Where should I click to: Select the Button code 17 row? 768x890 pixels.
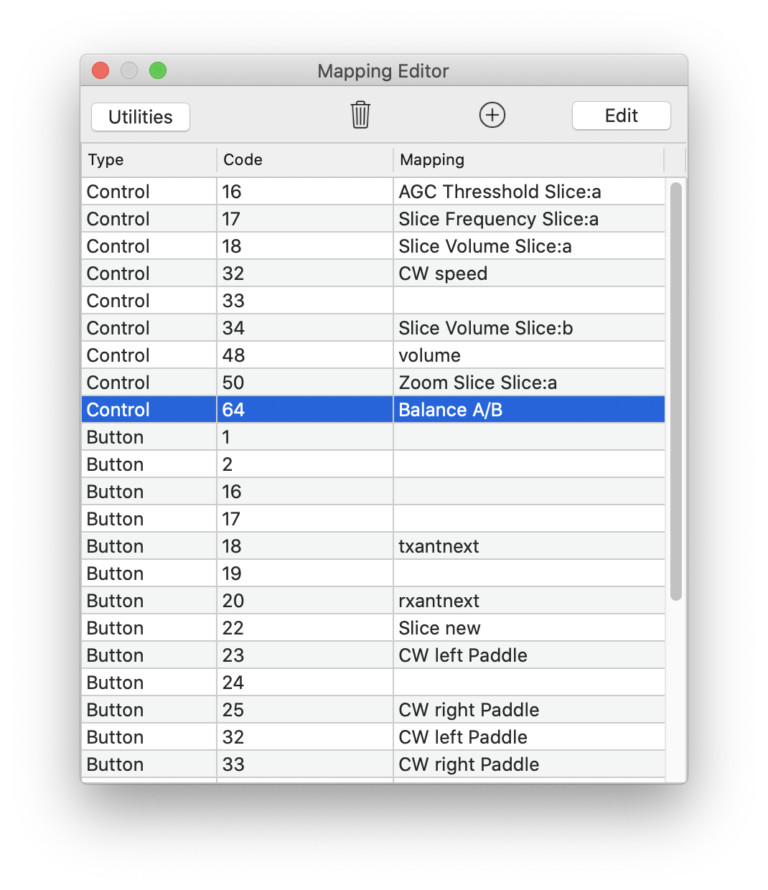click(373, 519)
